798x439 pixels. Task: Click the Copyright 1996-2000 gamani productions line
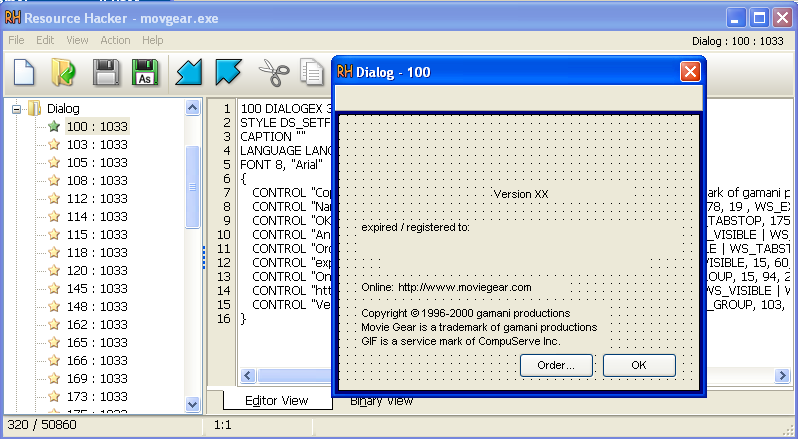point(466,313)
